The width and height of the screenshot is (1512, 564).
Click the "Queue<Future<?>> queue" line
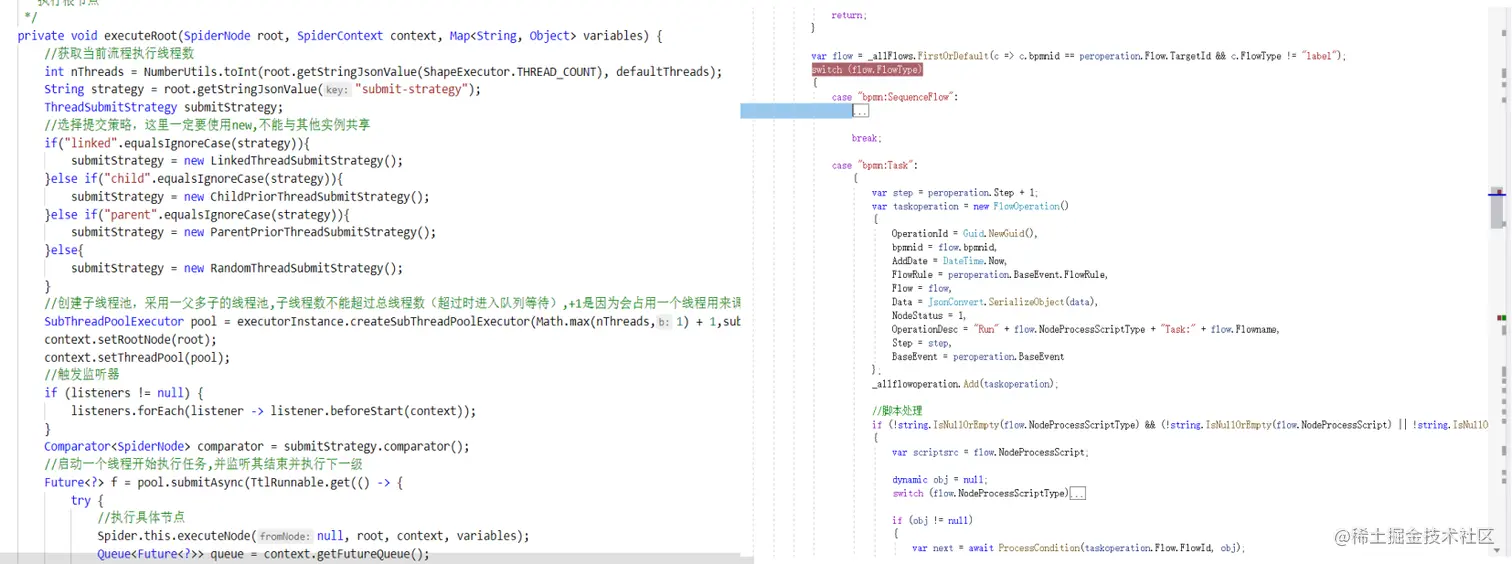[263, 554]
